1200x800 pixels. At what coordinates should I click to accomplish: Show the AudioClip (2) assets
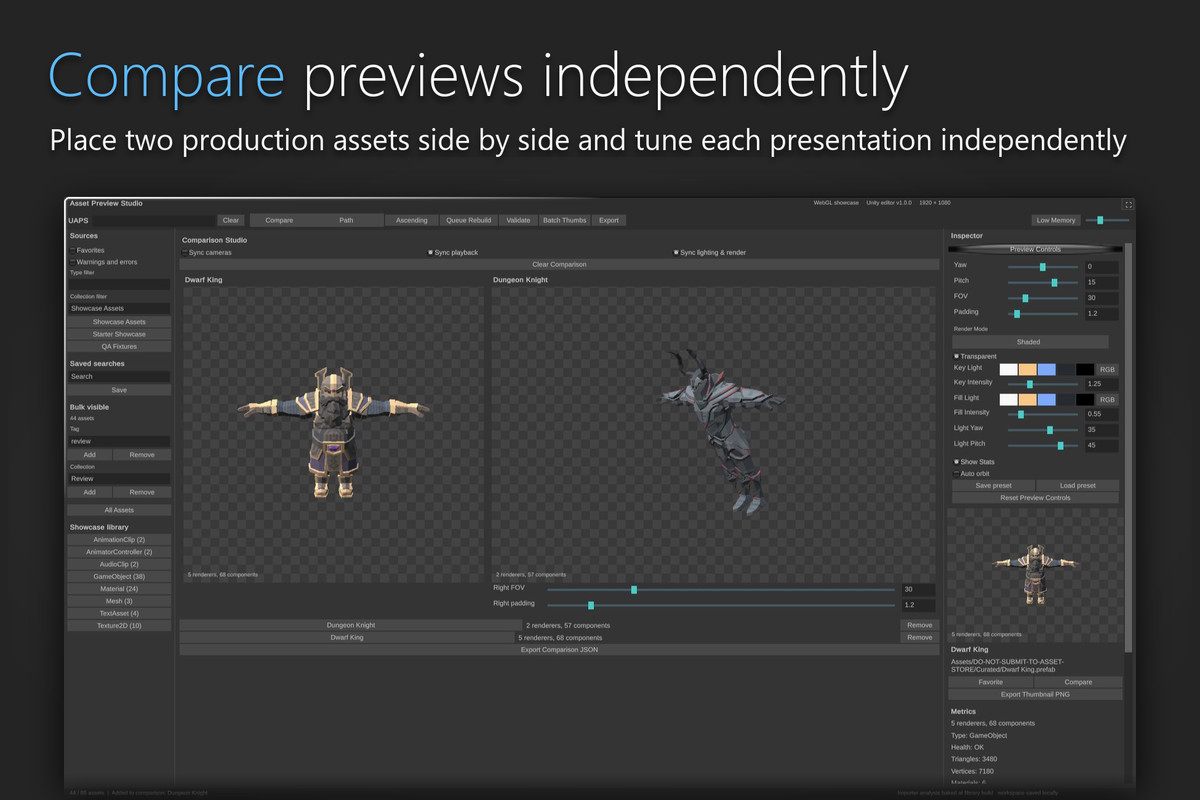(119, 564)
